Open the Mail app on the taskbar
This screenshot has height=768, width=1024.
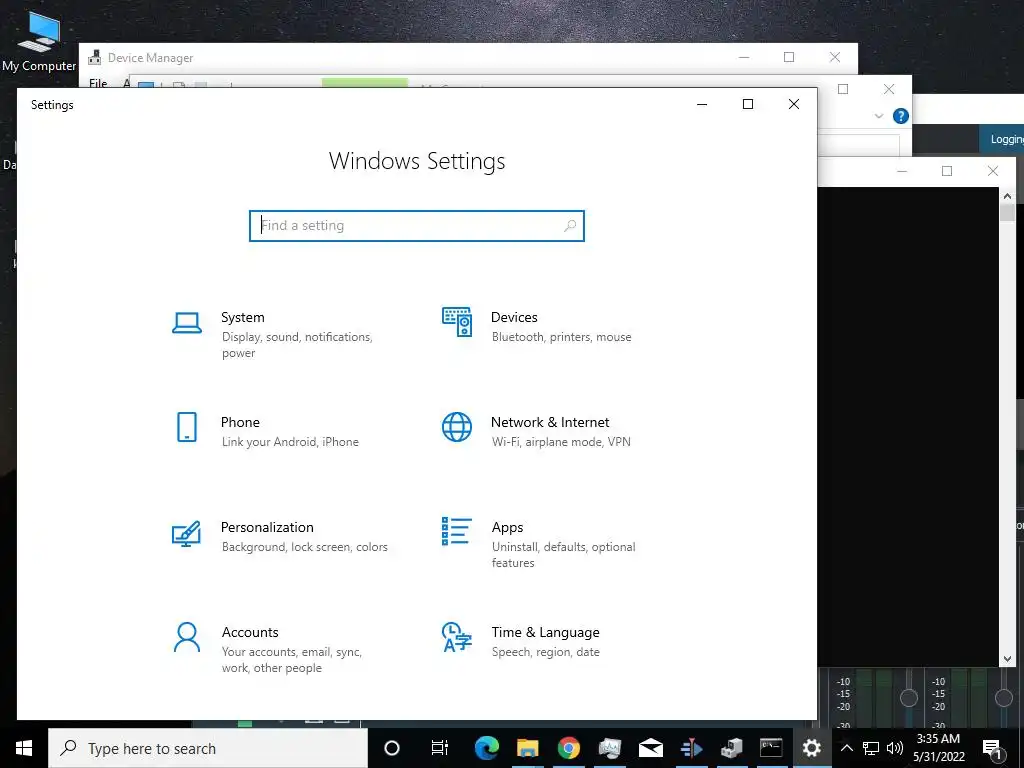click(650, 748)
